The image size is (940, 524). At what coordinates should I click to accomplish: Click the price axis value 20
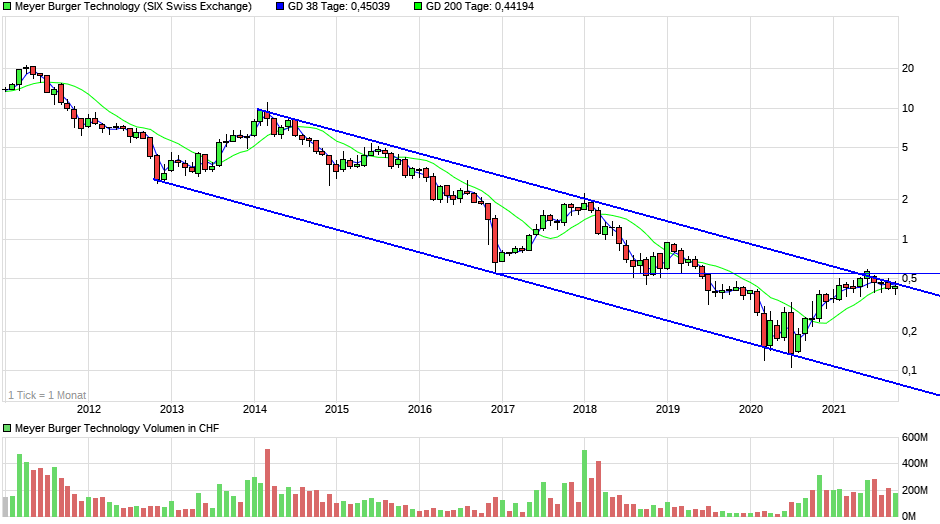pyautogui.click(x=908, y=68)
